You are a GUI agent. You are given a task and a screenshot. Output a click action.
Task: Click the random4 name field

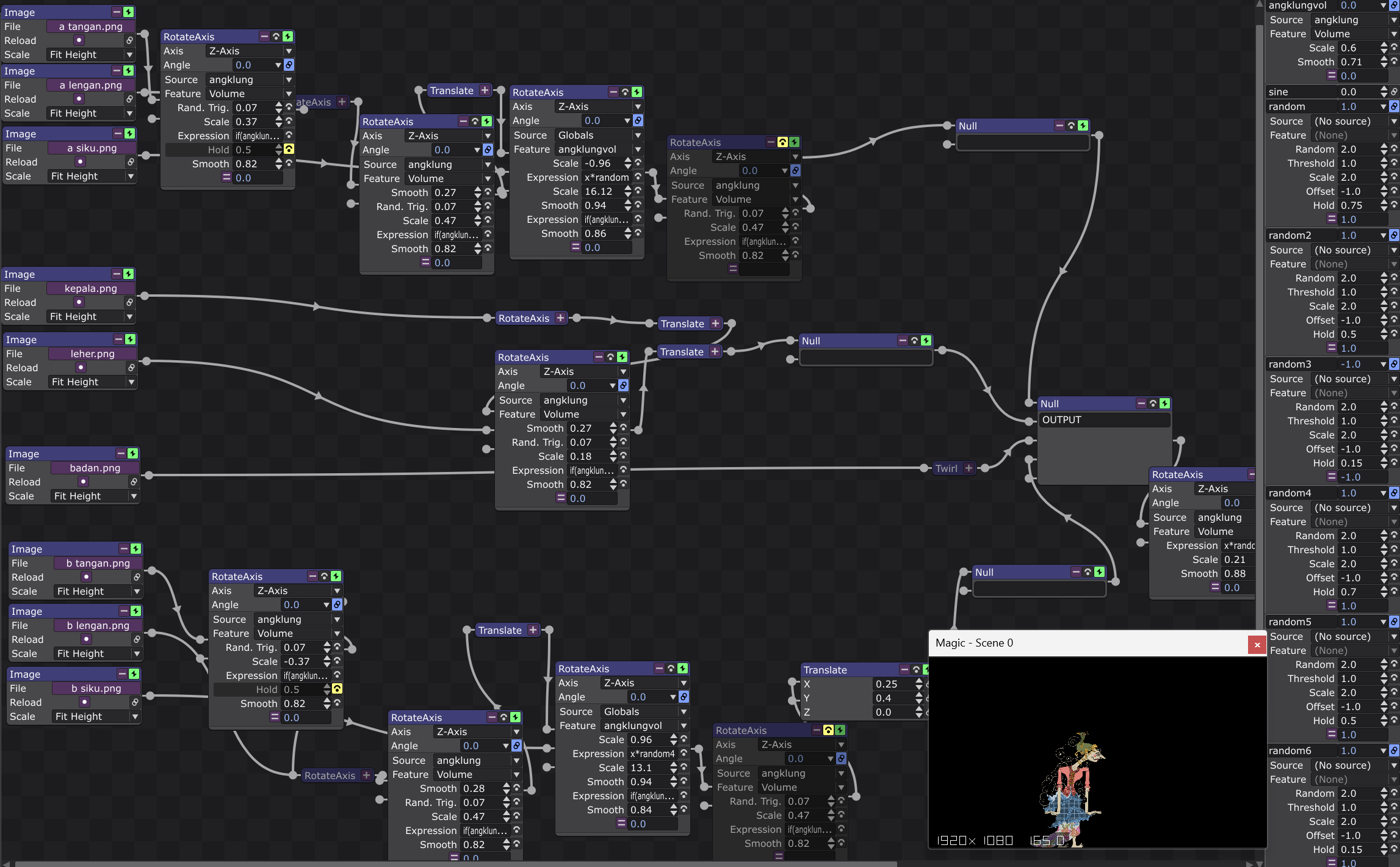coord(1301,493)
